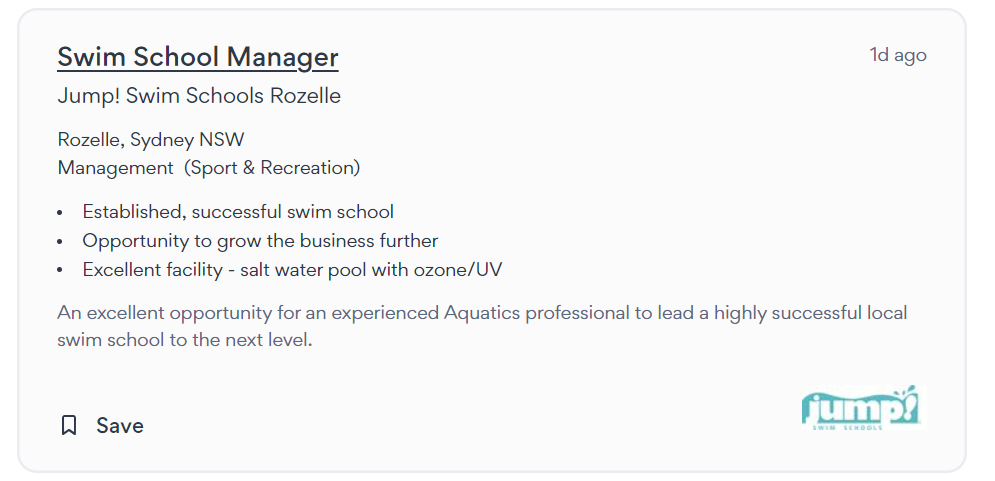Image resolution: width=995 pixels, height=481 pixels.
Task: Click the 1d ago posting timestamp
Action: coord(898,55)
